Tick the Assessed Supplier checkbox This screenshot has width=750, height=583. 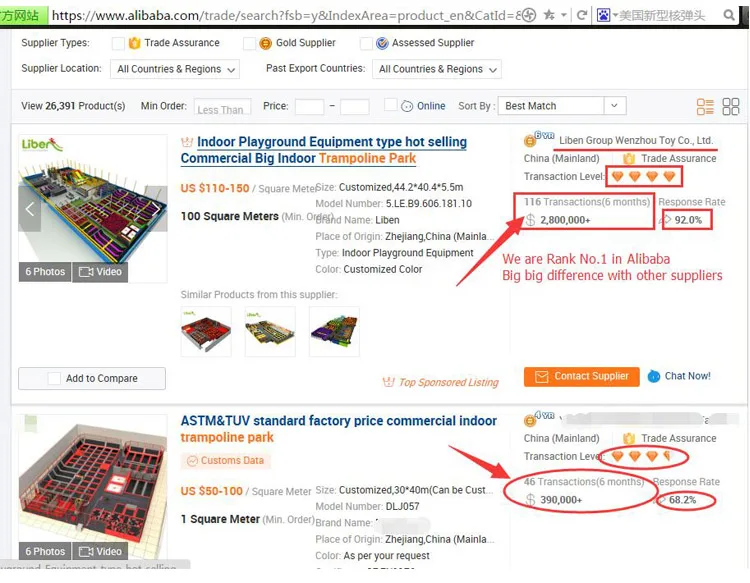pyautogui.click(x=366, y=44)
